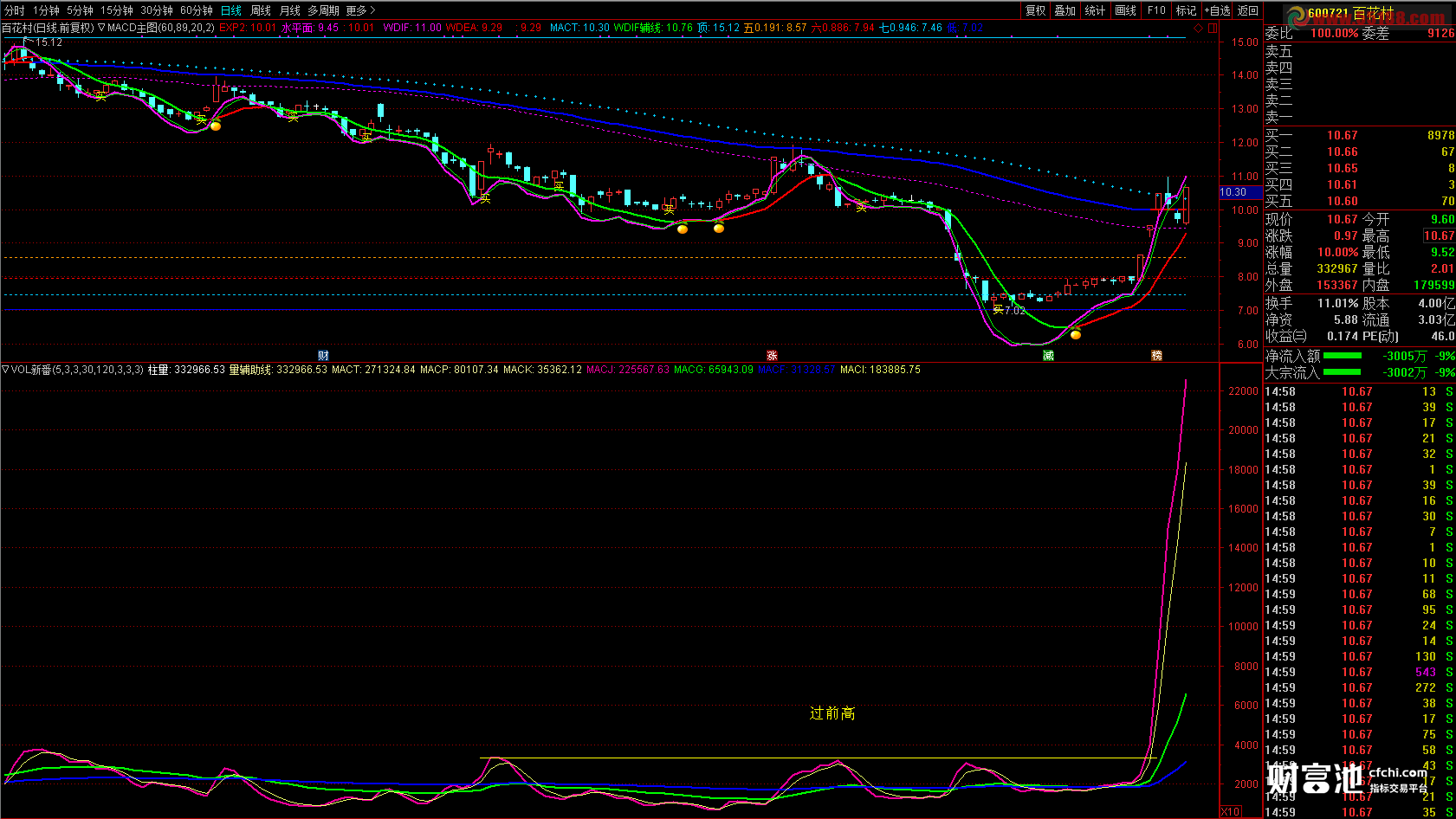Open the 复权 adjustment menu
This screenshot has height=819, width=1456.
[x=1035, y=10]
